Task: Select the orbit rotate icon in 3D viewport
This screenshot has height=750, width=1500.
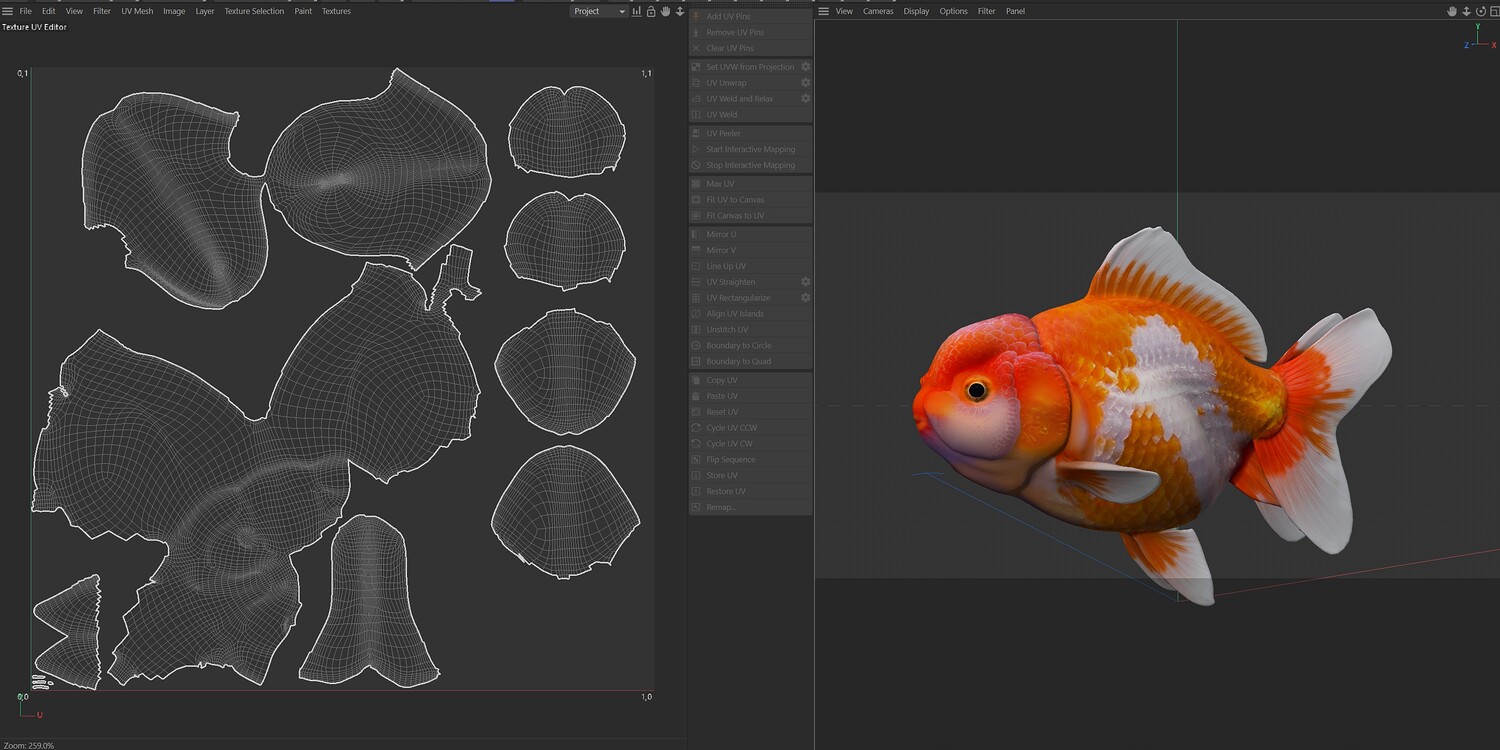Action: tap(1481, 11)
